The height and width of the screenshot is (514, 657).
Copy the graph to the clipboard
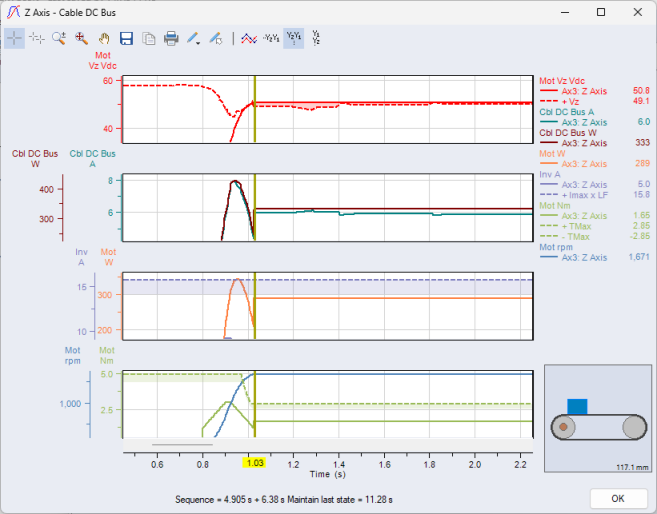coord(148,38)
